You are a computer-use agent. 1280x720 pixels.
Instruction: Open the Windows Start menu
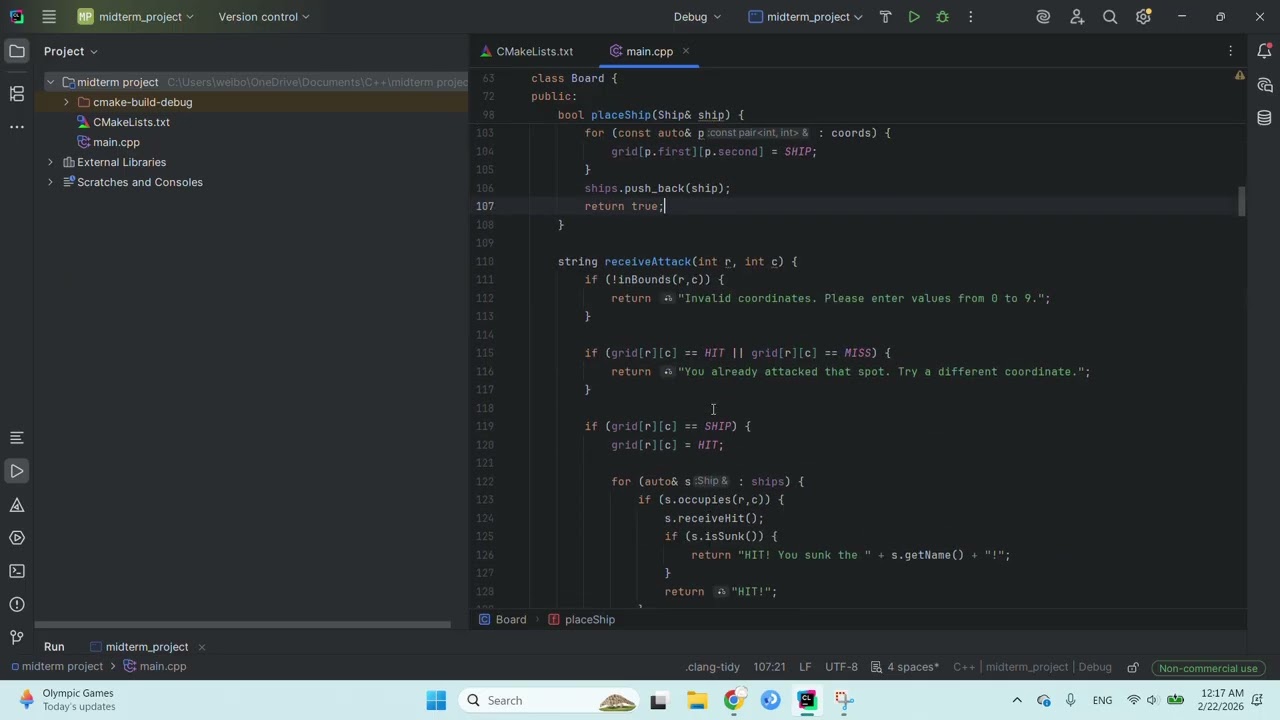click(x=436, y=701)
